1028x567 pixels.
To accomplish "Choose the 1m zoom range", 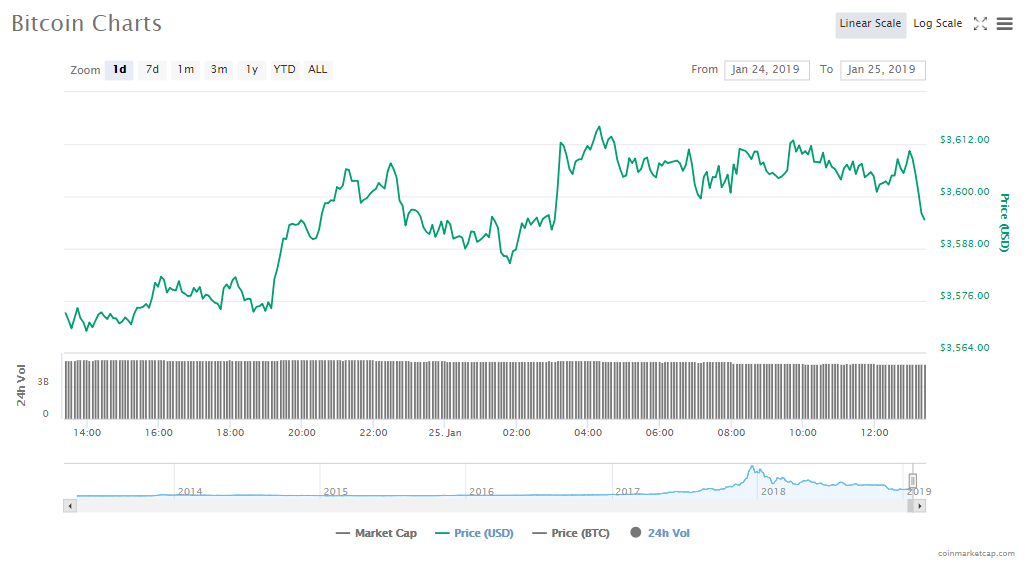I will point(186,70).
